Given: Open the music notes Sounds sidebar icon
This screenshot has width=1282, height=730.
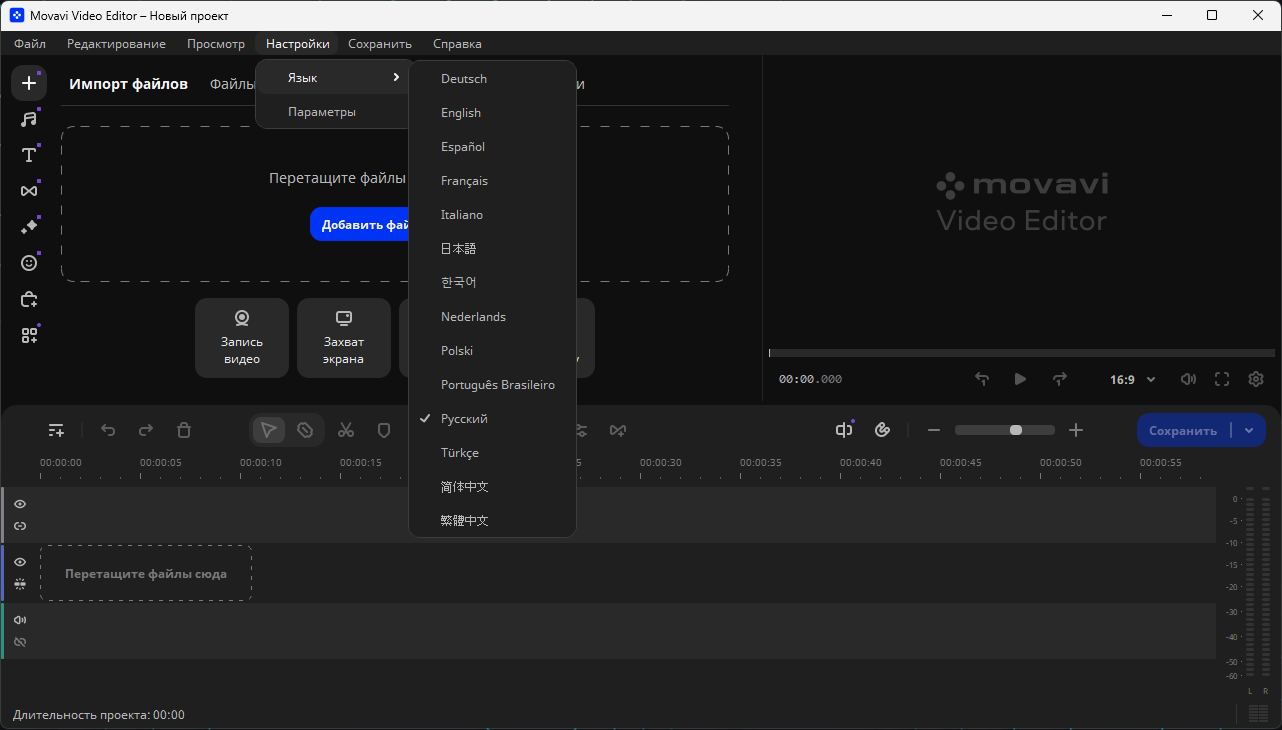Looking at the screenshot, I should coord(29,119).
